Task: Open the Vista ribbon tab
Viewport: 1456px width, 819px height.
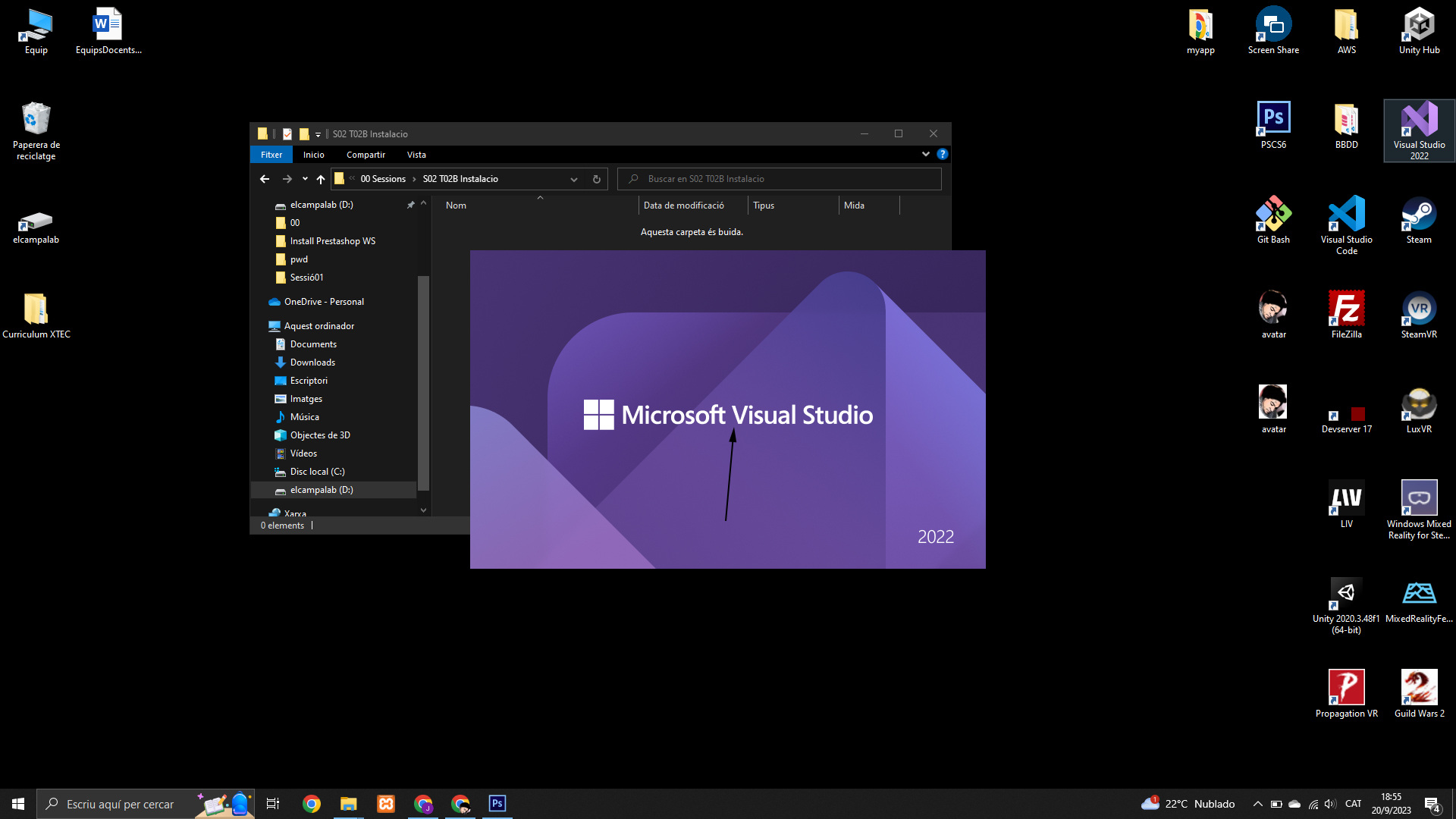Action: click(416, 155)
